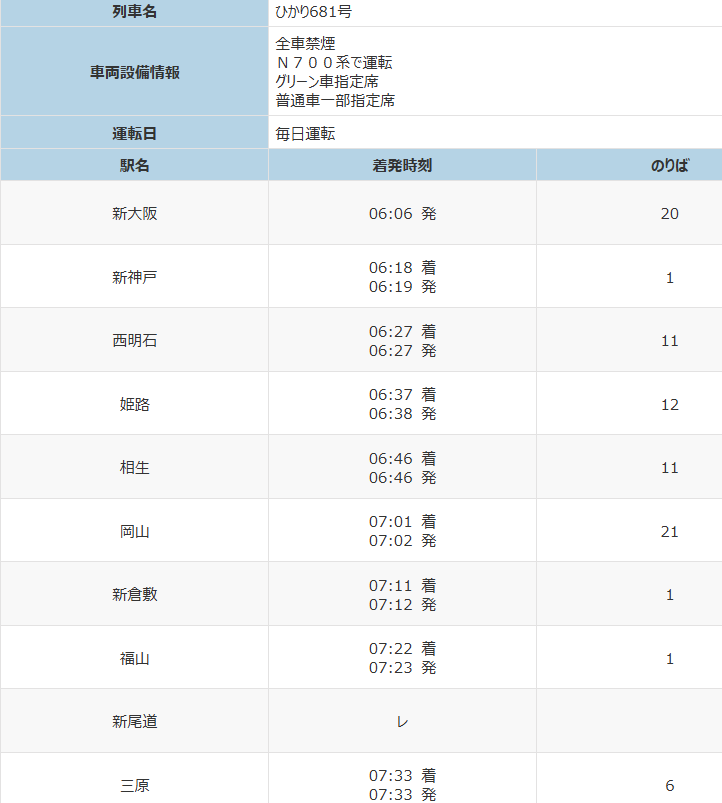Select the text 普通車一部指定席
This screenshot has width=722, height=803.
pos(335,100)
